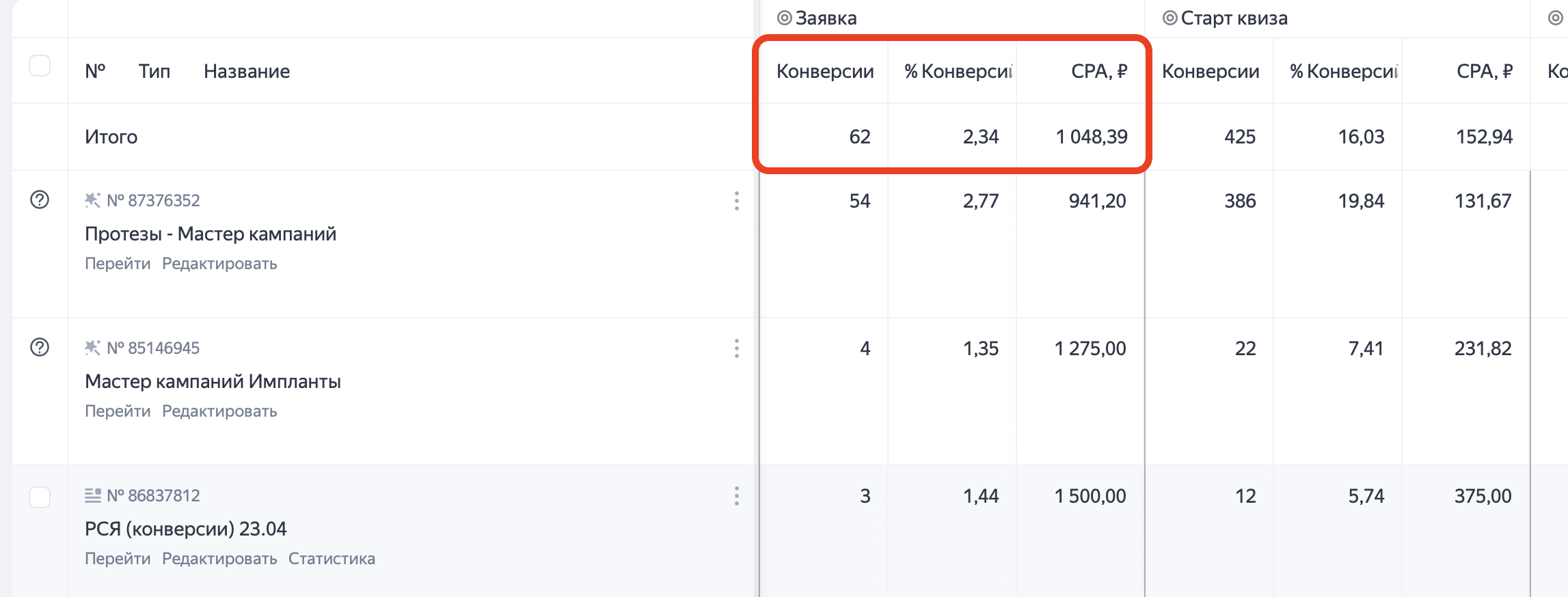
Task: Open three-dot menu for Протезы campaign
Action: click(736, 201)
